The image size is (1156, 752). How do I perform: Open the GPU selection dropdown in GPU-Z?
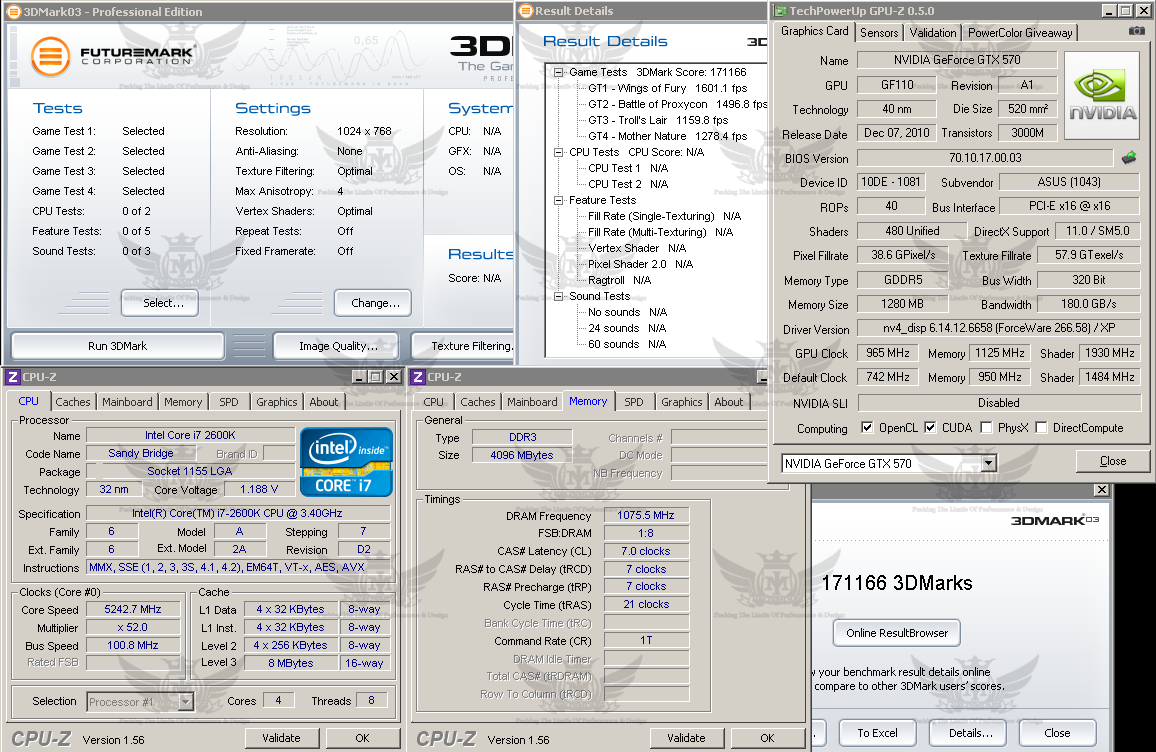989,463
